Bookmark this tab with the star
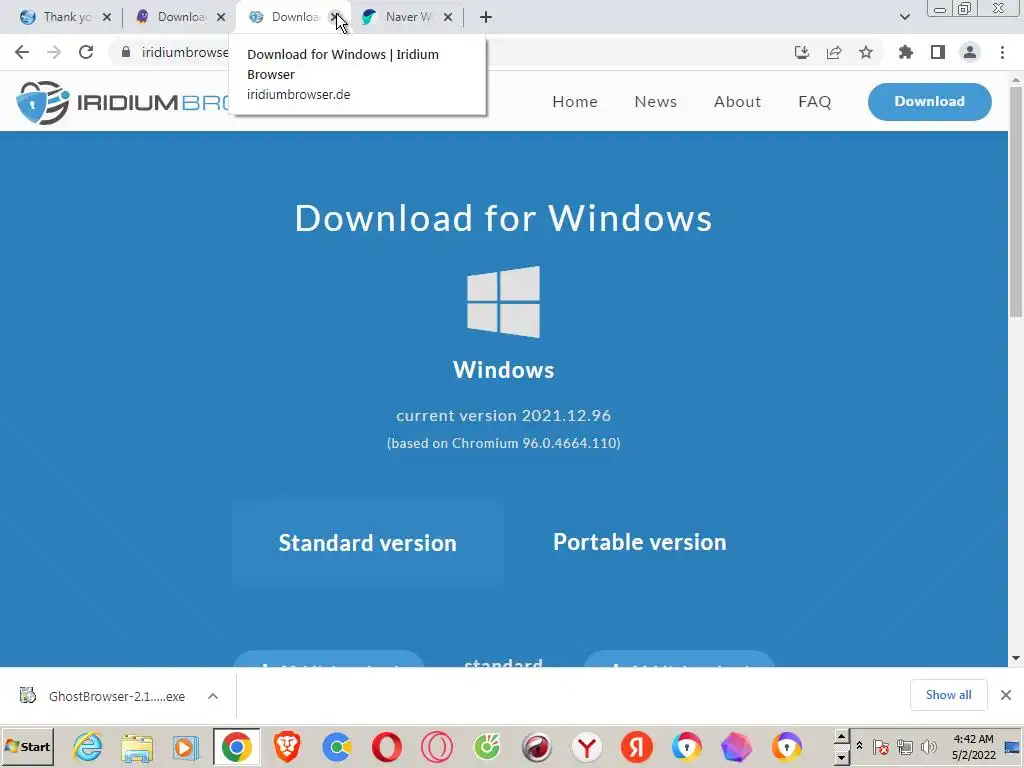 click(866, 52)
